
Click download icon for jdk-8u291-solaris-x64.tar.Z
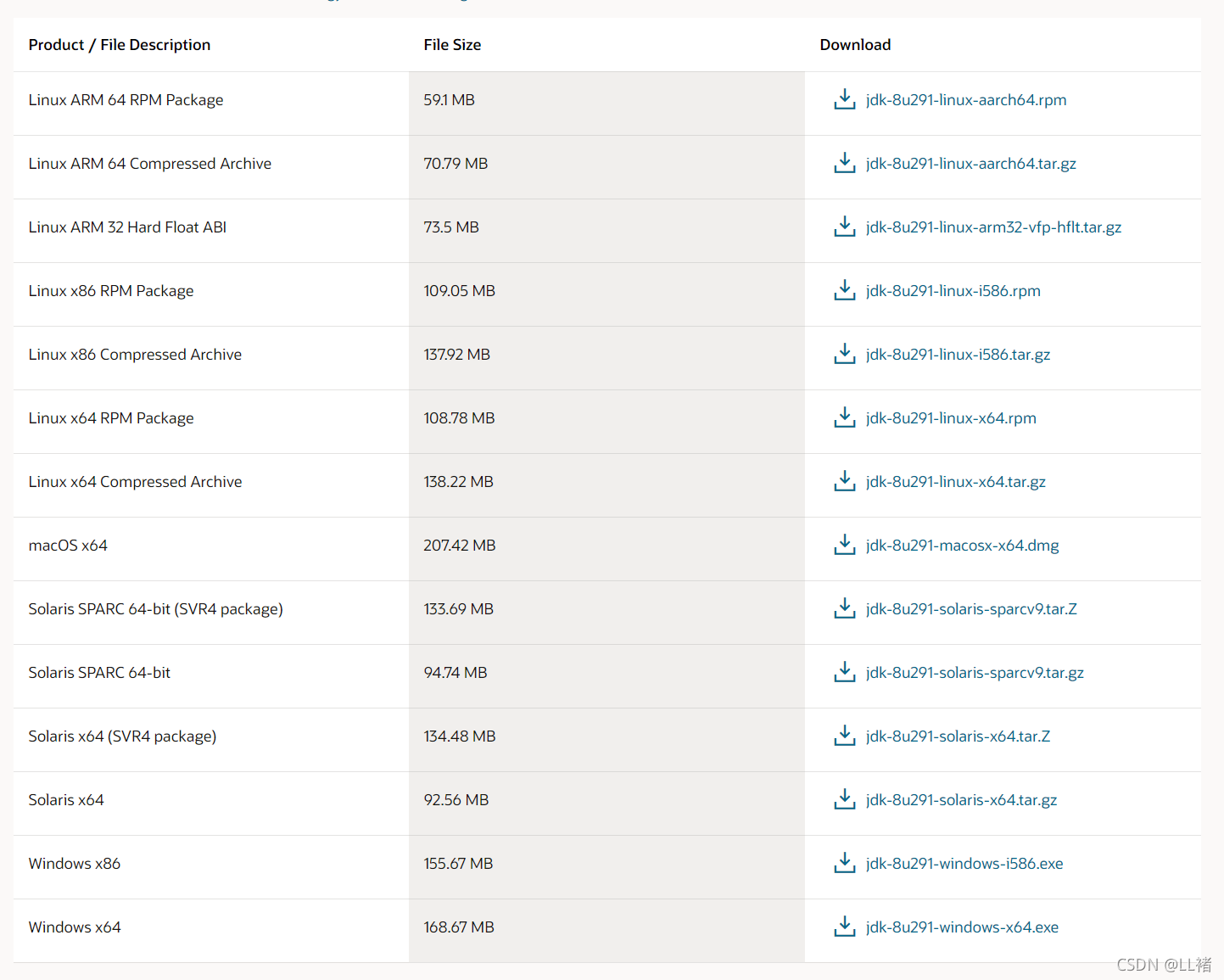click(x=844, y=736)
